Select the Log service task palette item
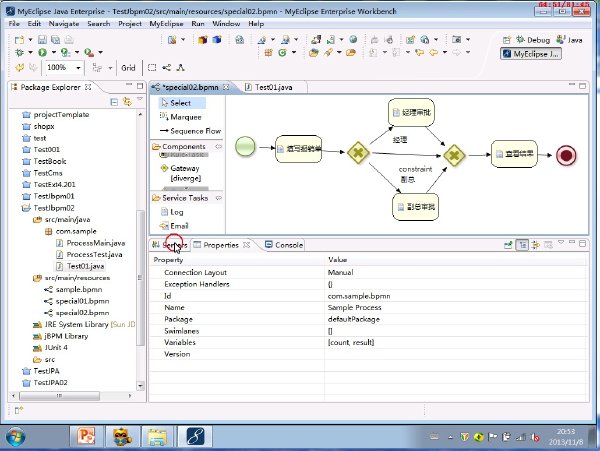 tap(172, 212)
